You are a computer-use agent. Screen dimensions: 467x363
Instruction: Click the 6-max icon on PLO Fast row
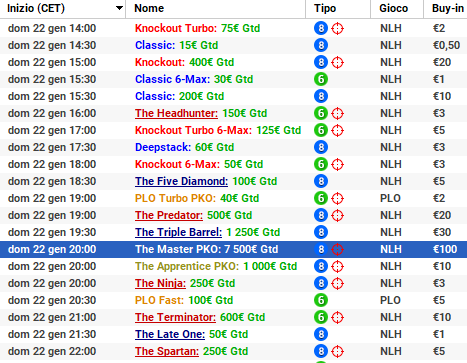321,300
